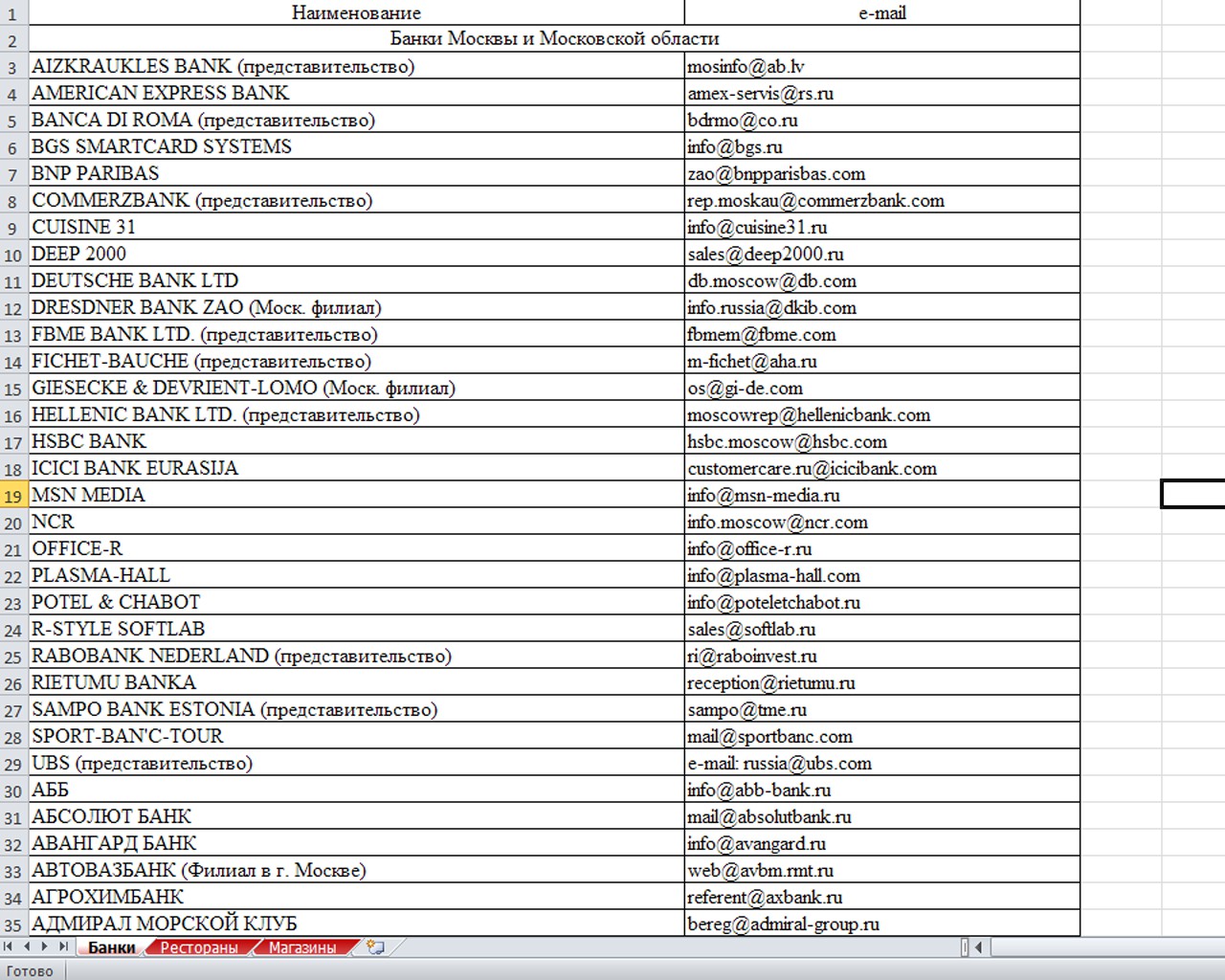Select cell HSBC BANK
1225x980 pixels.
[x=356, y=441]
